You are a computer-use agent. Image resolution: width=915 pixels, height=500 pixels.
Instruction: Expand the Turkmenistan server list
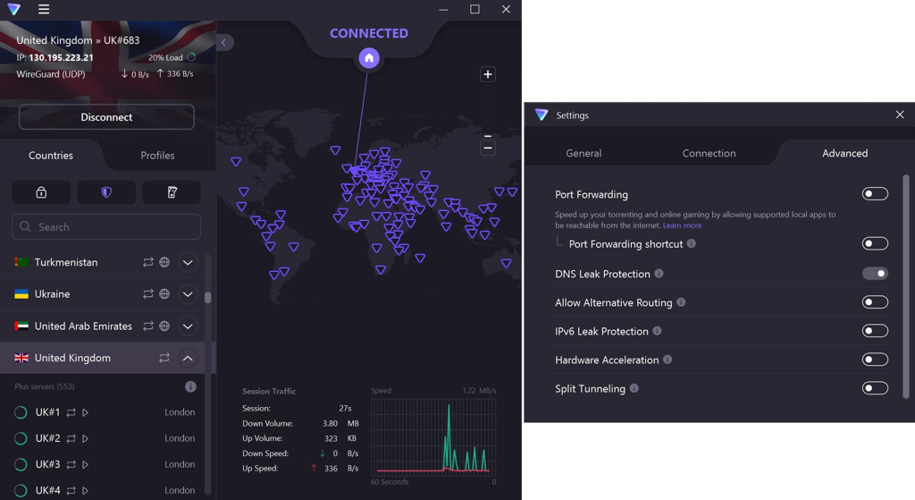click(187, 262)
